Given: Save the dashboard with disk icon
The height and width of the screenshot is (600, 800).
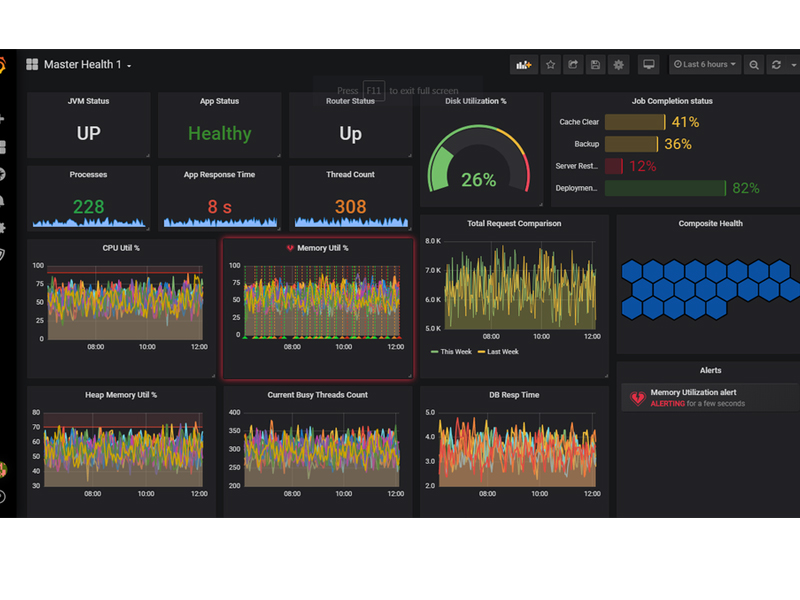Looking at the screenshot, I should pyautogui.click(x=596, y=65).
